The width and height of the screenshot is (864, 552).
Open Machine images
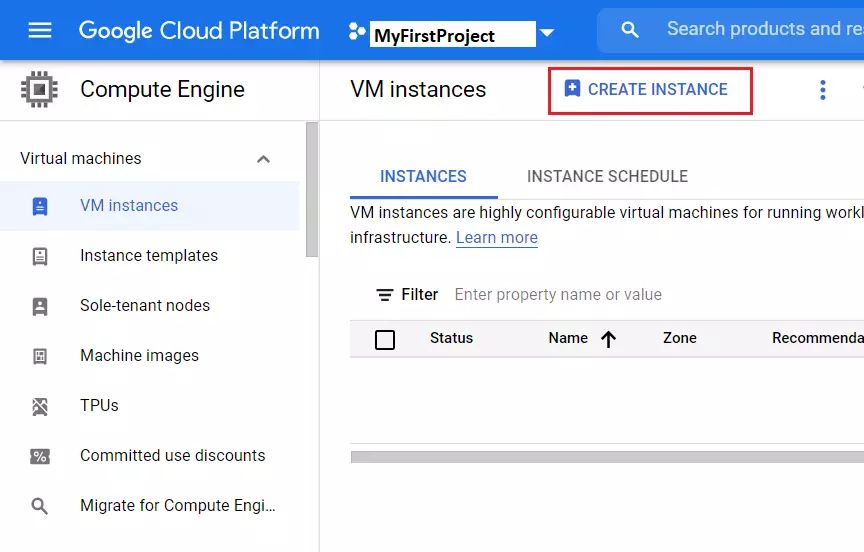pos(139,356)
